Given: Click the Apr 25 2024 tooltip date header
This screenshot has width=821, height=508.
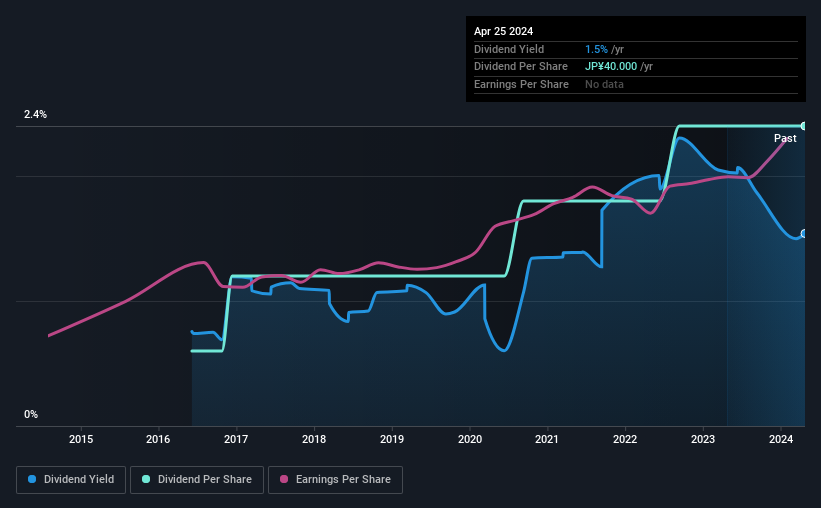Looking at the screenshot, I should 503,31.
